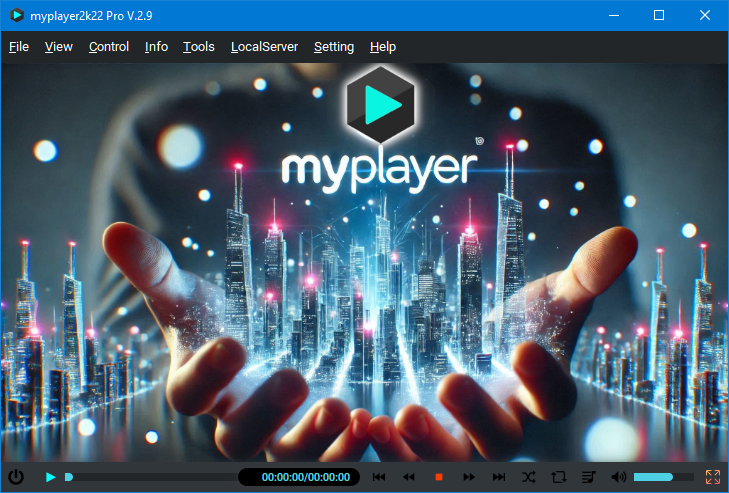Expand the LocalServer menu
The height and width of the screenshot is (493, 729).
click(x=264, y=47)
